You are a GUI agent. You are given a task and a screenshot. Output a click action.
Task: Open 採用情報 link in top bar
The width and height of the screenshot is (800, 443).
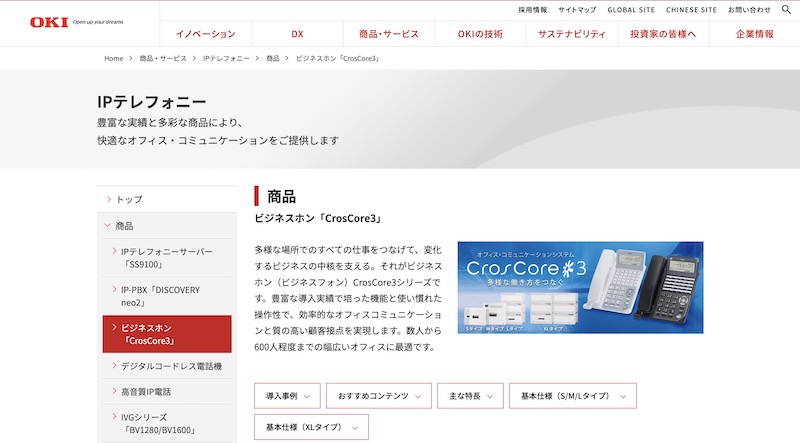pyautogui.click(x=532, y=10)
